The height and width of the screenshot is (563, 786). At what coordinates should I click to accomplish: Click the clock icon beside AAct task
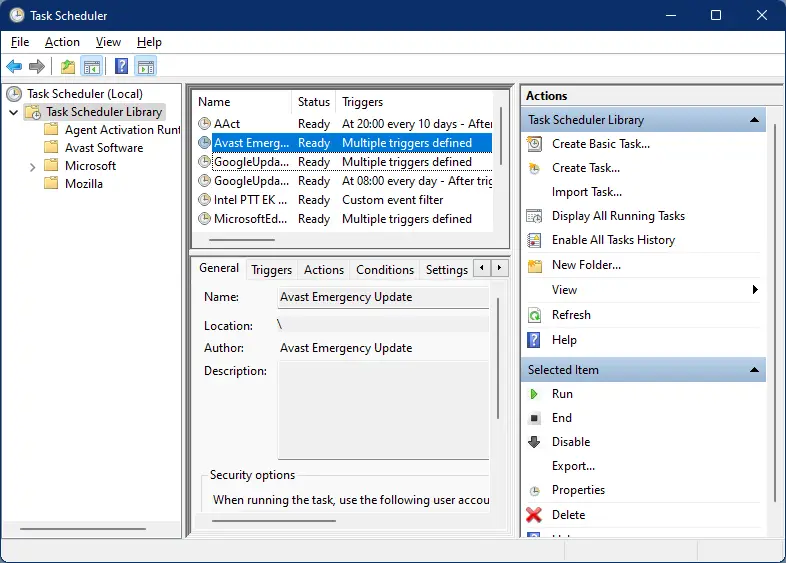tap(205, 123)
